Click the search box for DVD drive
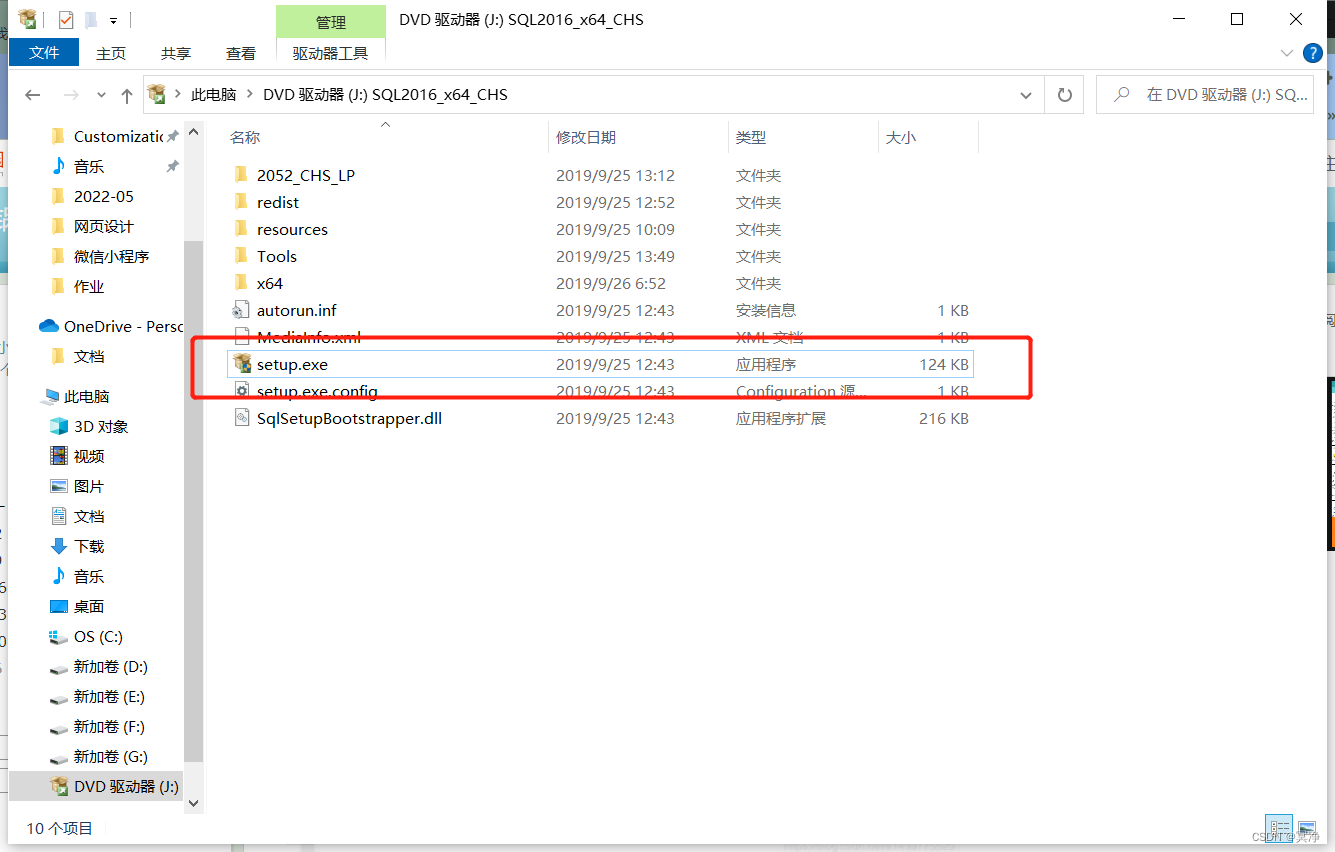 click(x=1205, y=95)
